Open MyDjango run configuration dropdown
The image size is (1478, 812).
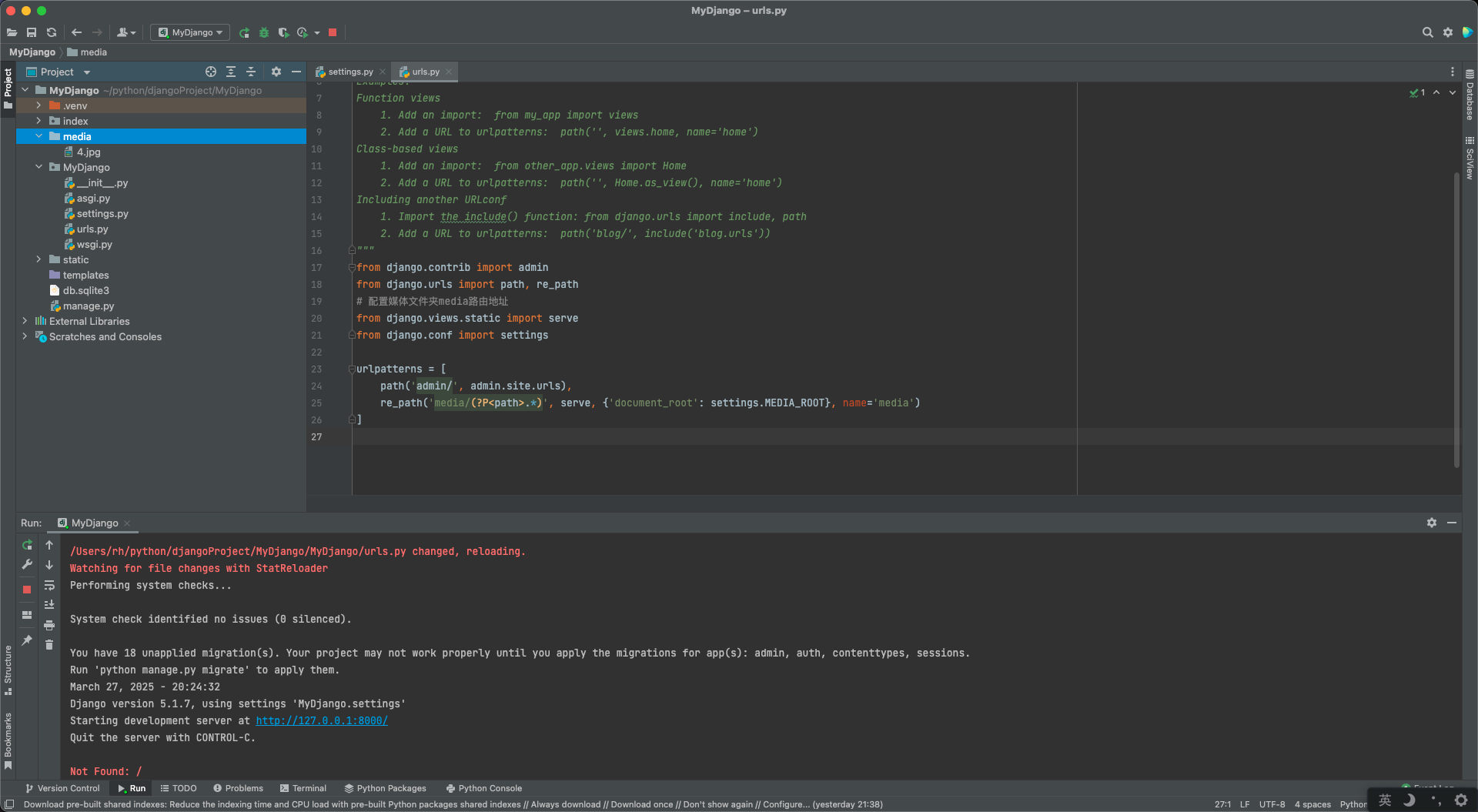point(190,32)
